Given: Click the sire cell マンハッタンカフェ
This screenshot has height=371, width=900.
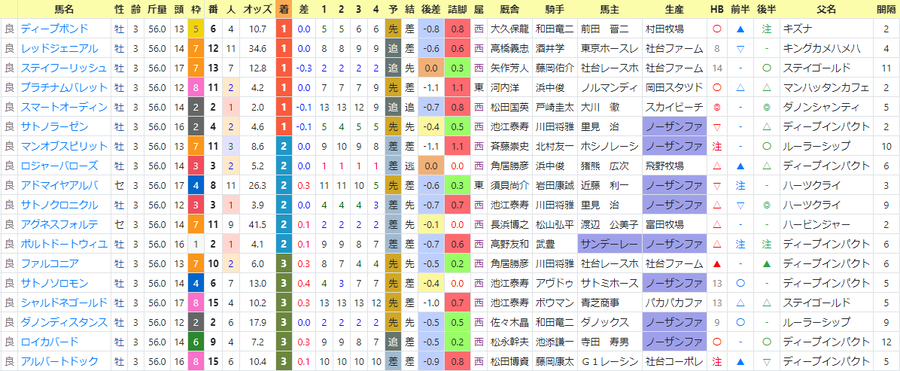Looking at the screenshot, I should (828, 87).
